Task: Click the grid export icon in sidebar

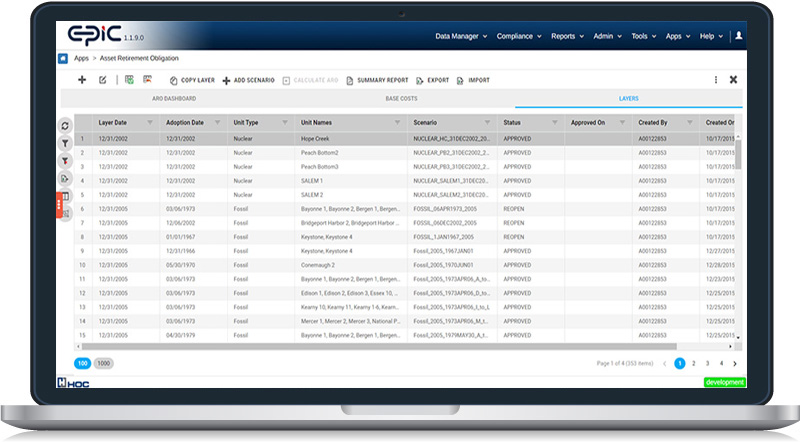Action: pyautogui.click(x=65, y=179)
